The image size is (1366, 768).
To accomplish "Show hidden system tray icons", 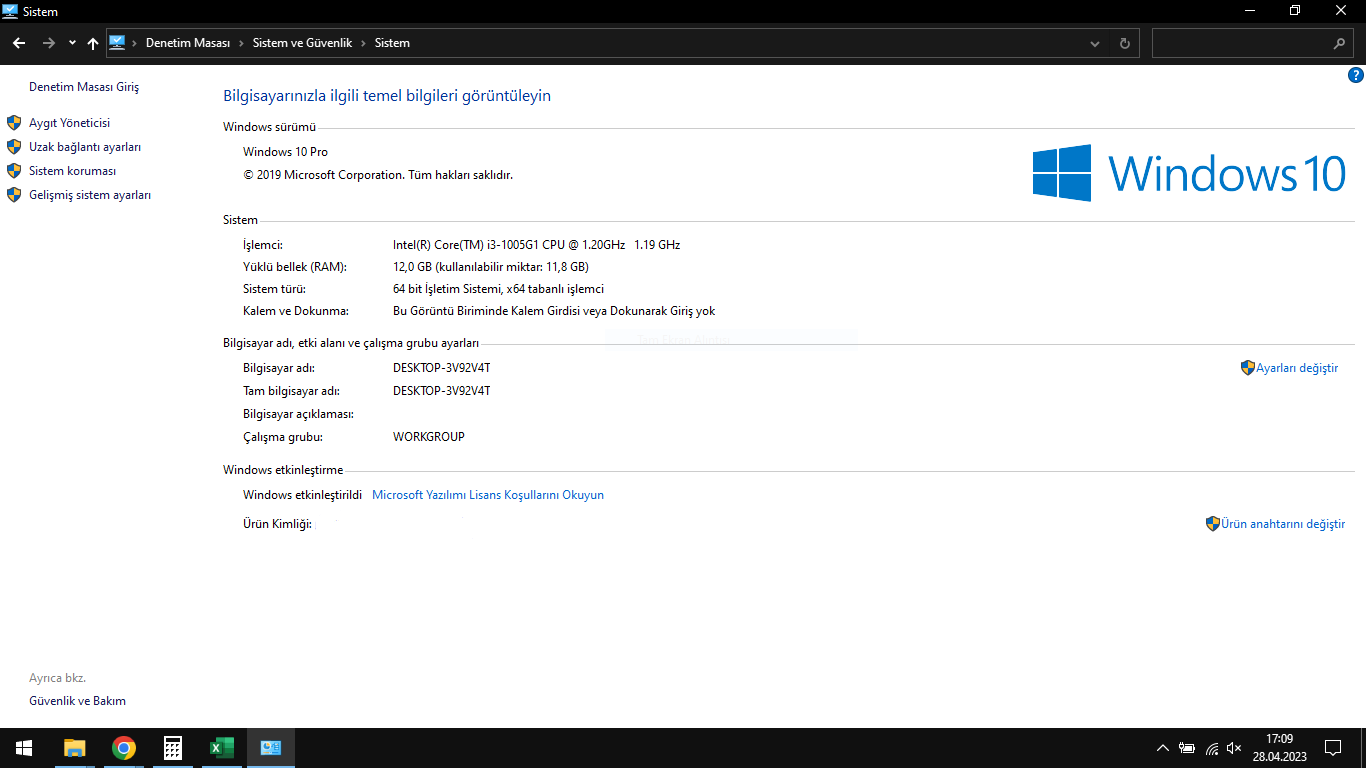I will [1162, 748].
